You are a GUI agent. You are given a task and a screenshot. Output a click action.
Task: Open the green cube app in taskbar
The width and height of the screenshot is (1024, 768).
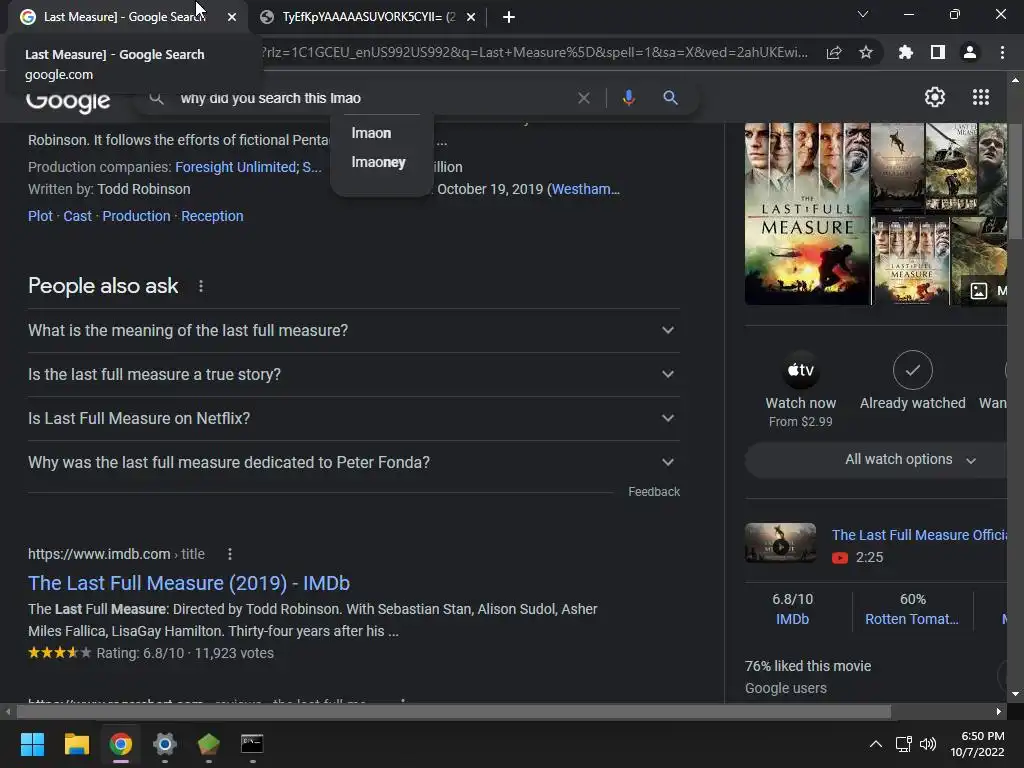[208, 744]
